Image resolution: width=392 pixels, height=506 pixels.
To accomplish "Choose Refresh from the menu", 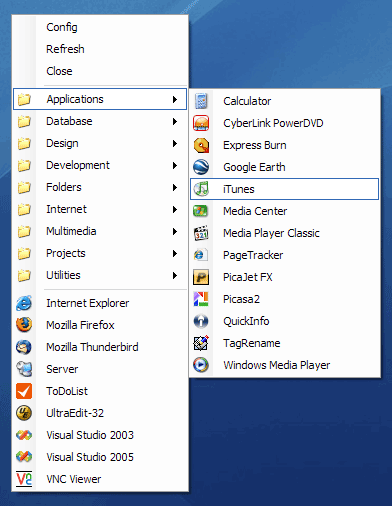I will 100,49.
